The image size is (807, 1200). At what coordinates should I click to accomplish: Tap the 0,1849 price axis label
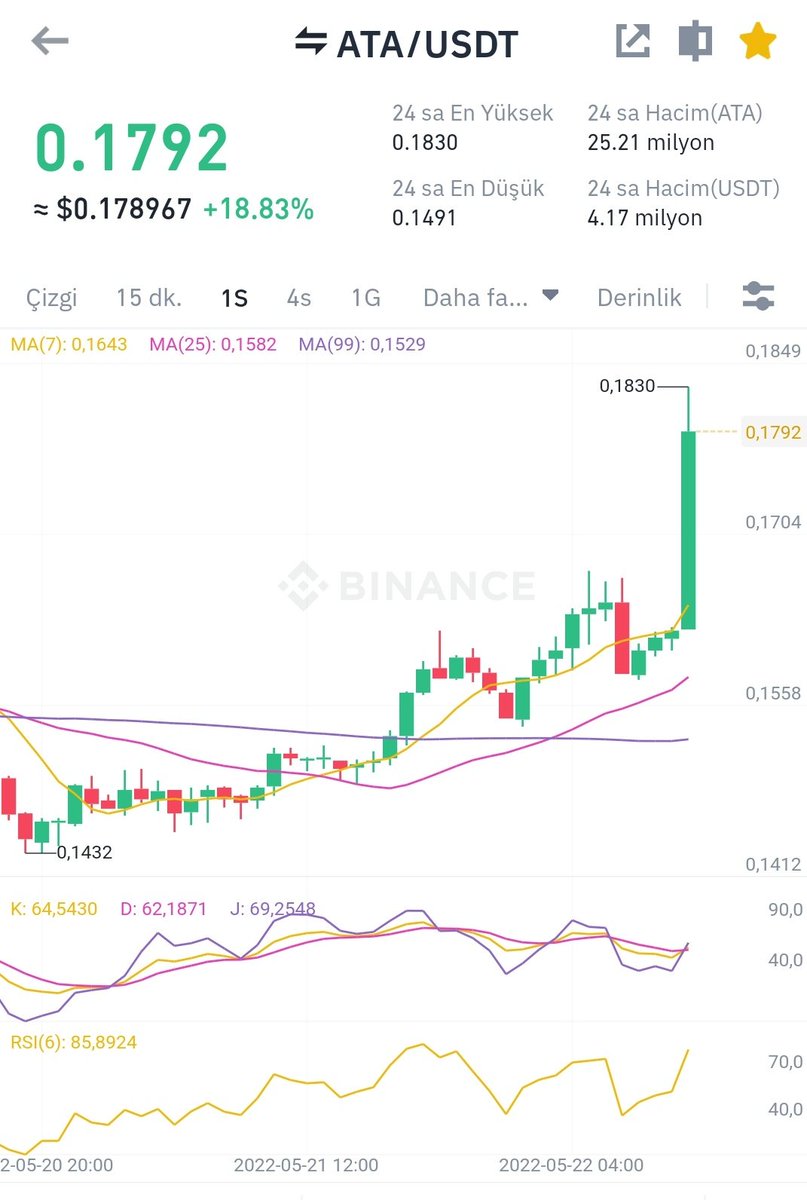click(773, 351)
